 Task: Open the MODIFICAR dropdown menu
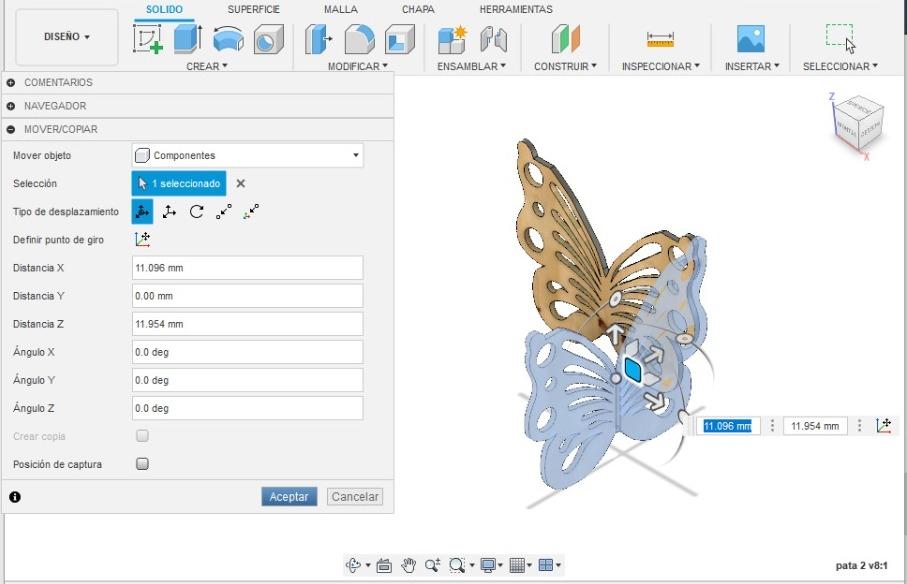pyautogui.click(x=357, y=66)
